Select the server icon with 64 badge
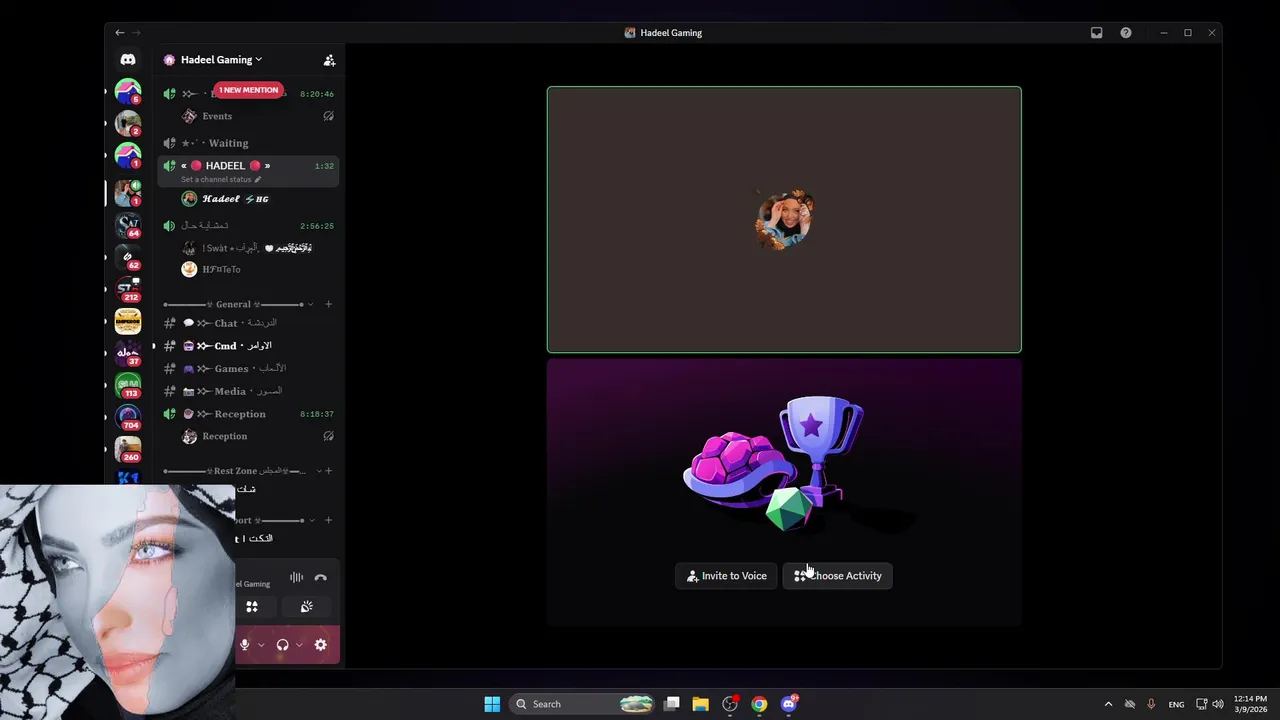 [x=128, y=225]
